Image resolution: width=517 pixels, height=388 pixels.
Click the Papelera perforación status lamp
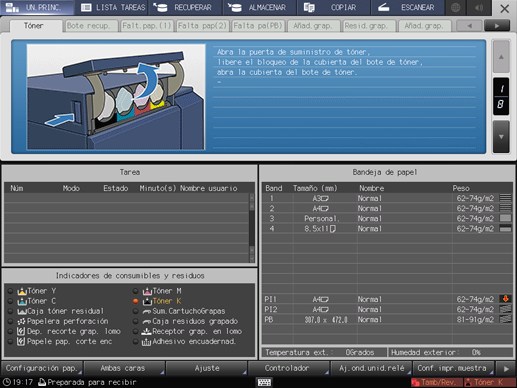click(10, 321)
